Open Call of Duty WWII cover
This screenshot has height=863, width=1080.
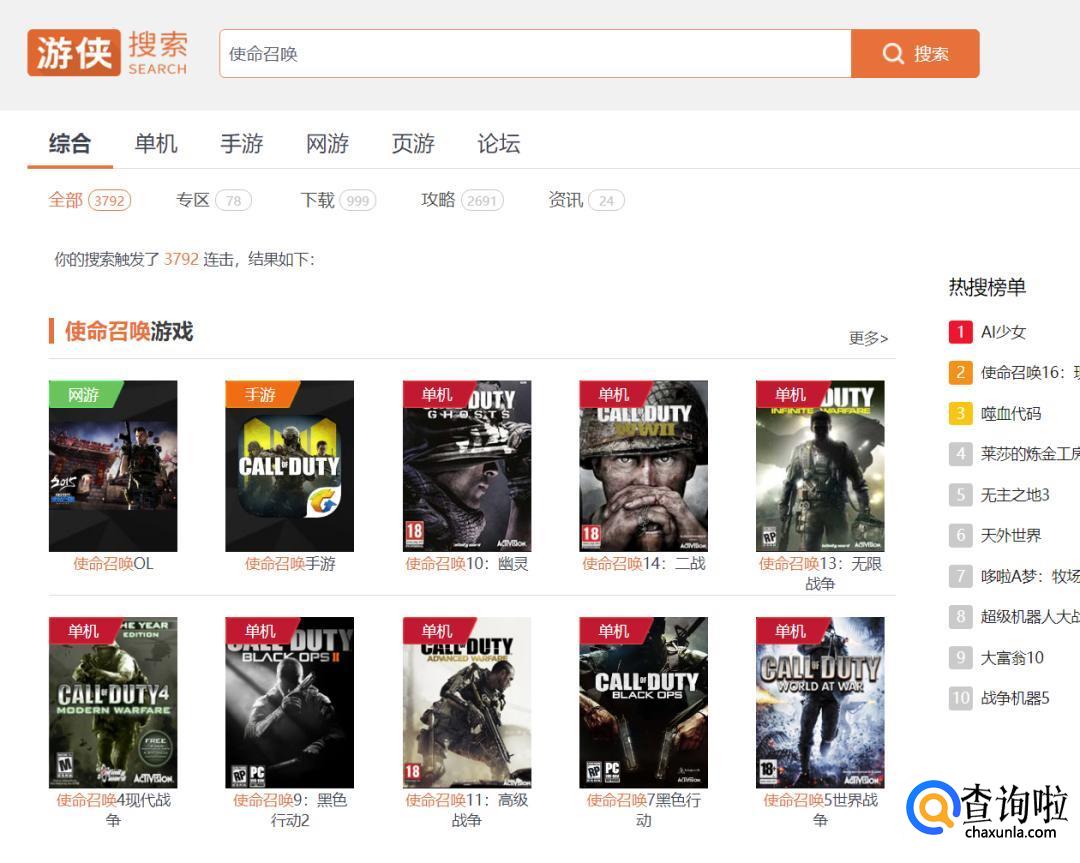(643, 466)
